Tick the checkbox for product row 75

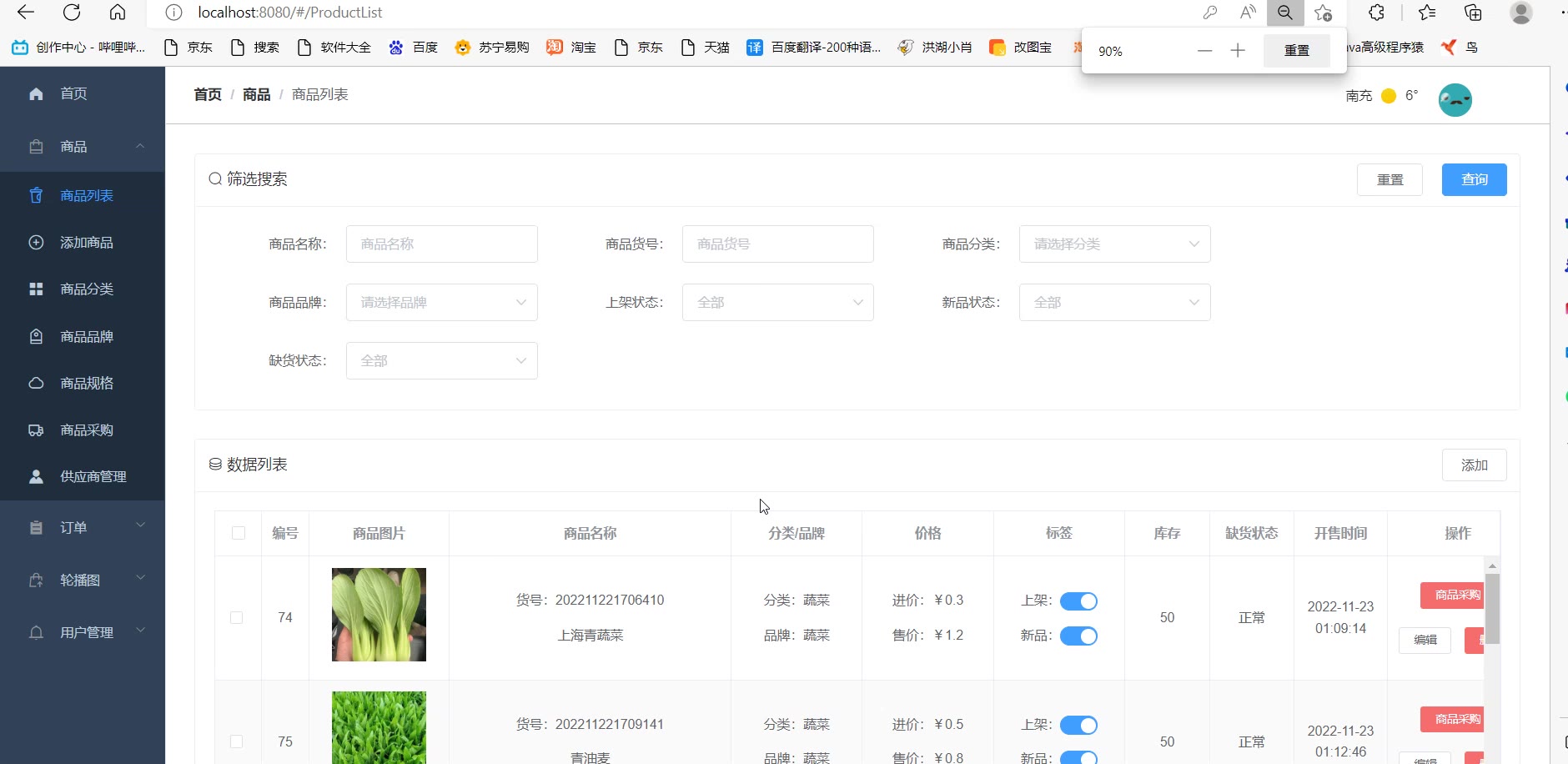(237, 741)
